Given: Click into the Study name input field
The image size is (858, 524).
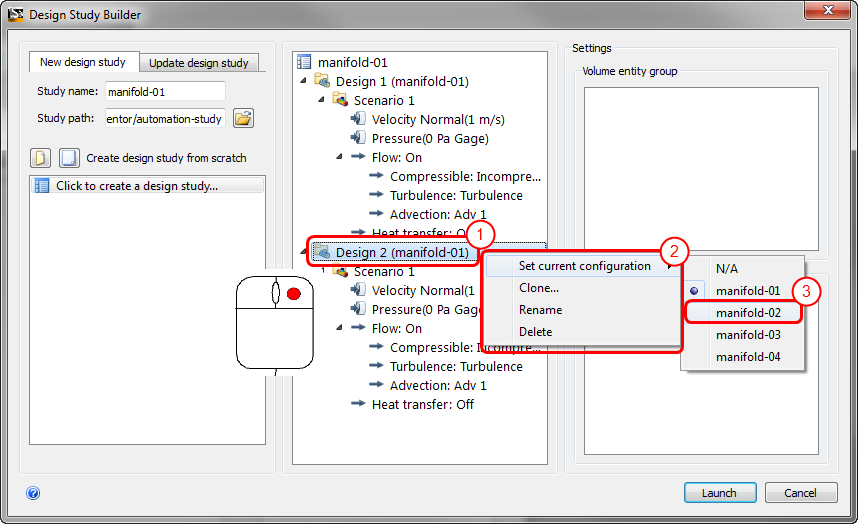Looking at the screenshot, I should 165,91.
